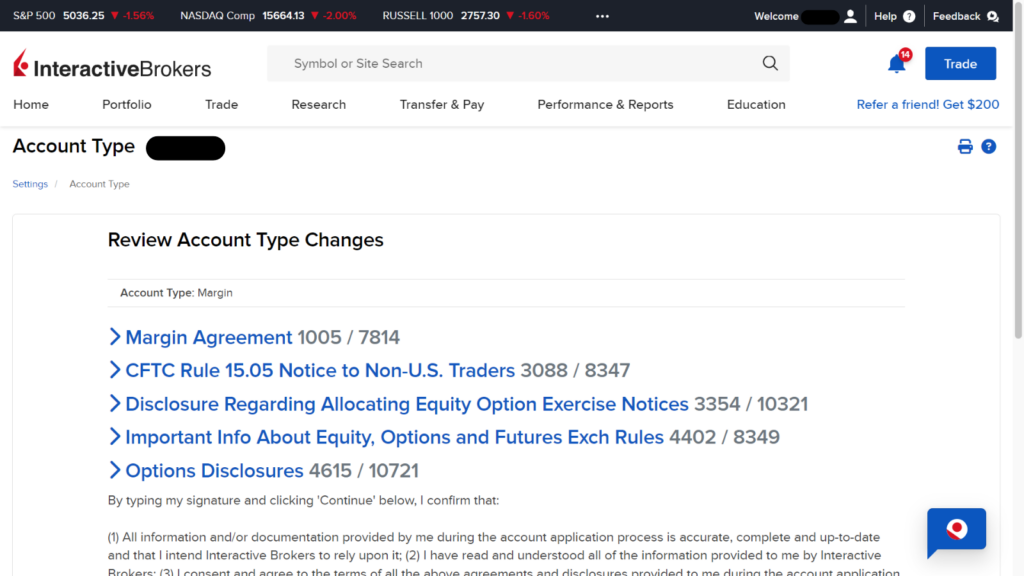The image size is (1024, 576).
Task: Open the Home menu
Action: 31,104
